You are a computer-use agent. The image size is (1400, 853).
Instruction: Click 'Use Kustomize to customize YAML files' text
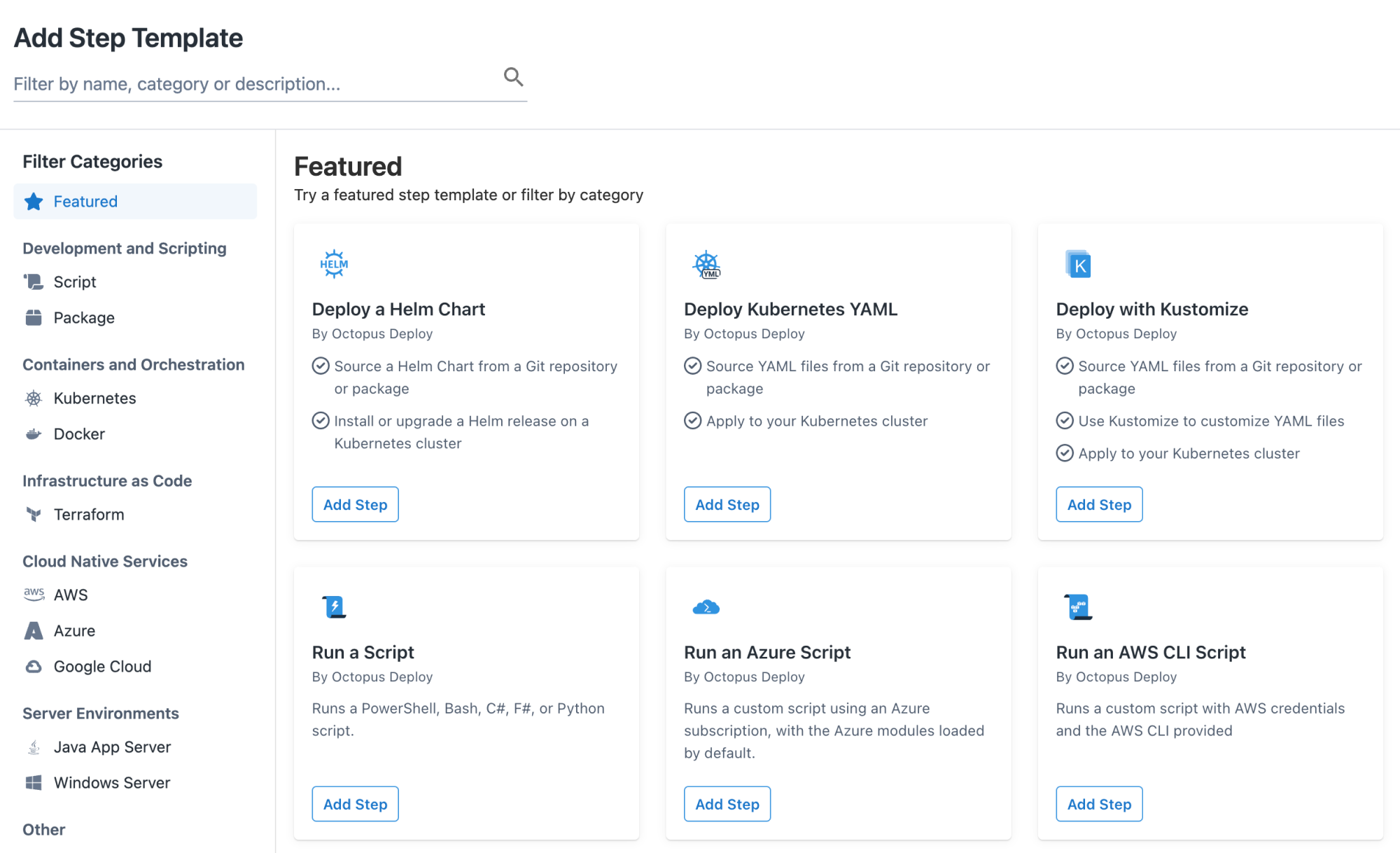[1211, 421]
